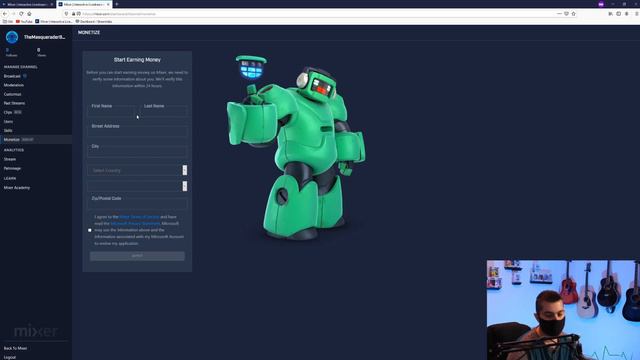This screenshot has height=360, width=640.
Task: Open the hamburger menu in Firefox toolbar
Action: coord(637,13)
